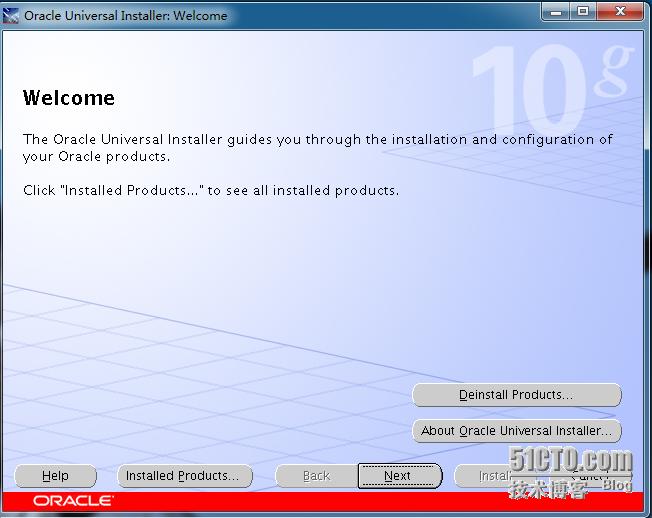652x518 pixels.
Task: Click the ORACLE logo in red bar
Action: 73,501
